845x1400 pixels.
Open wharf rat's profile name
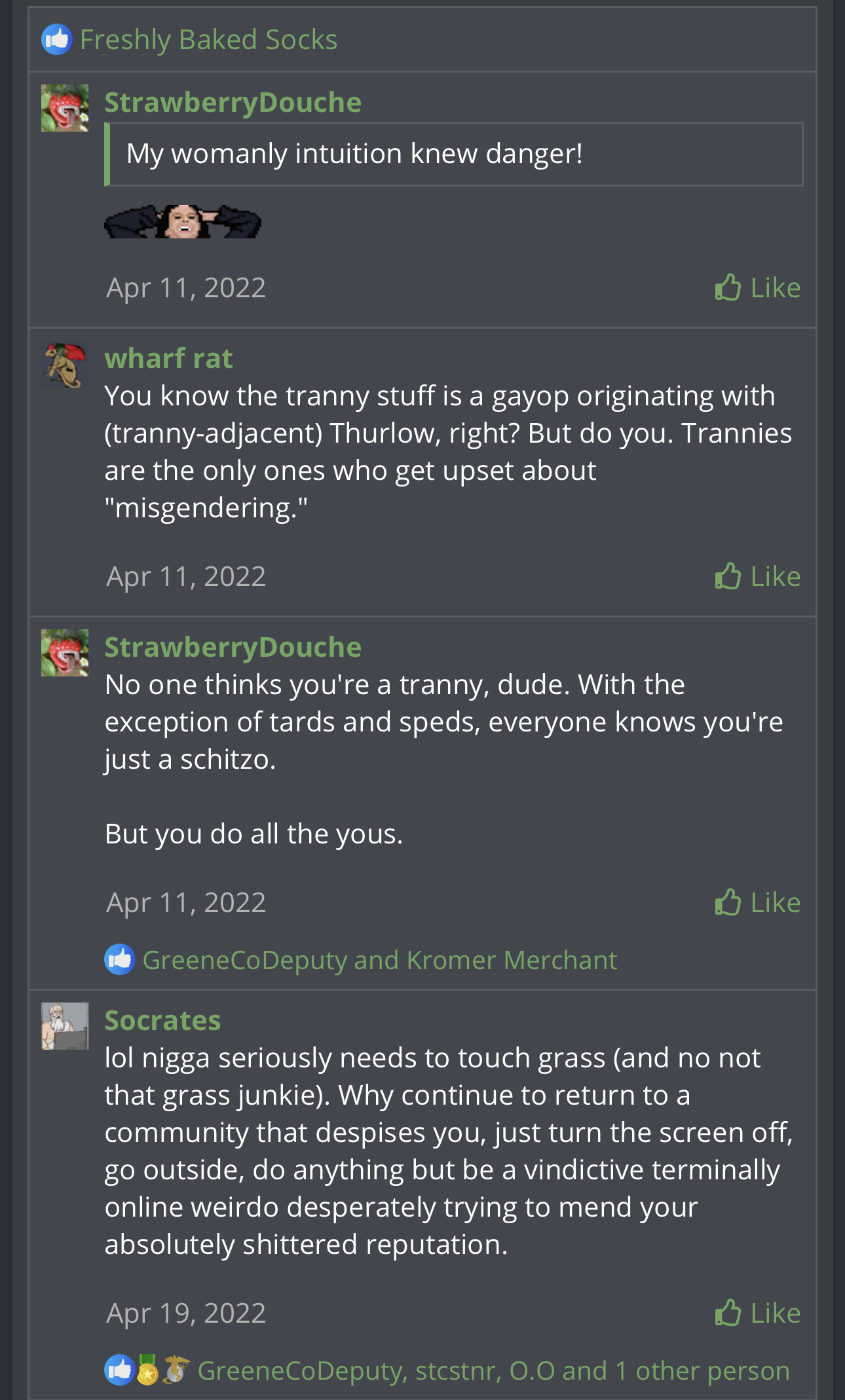coord(168,359)
